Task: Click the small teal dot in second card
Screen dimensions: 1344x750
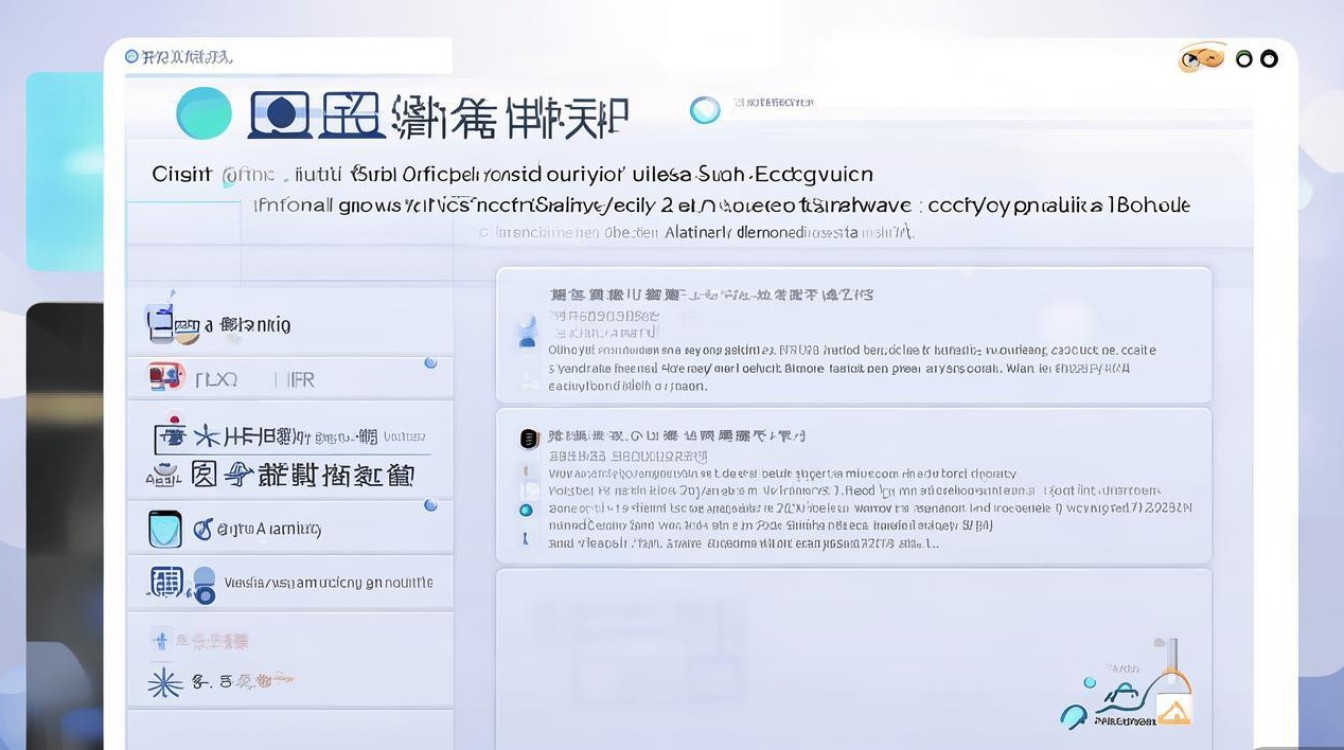Action: [526, 510]
